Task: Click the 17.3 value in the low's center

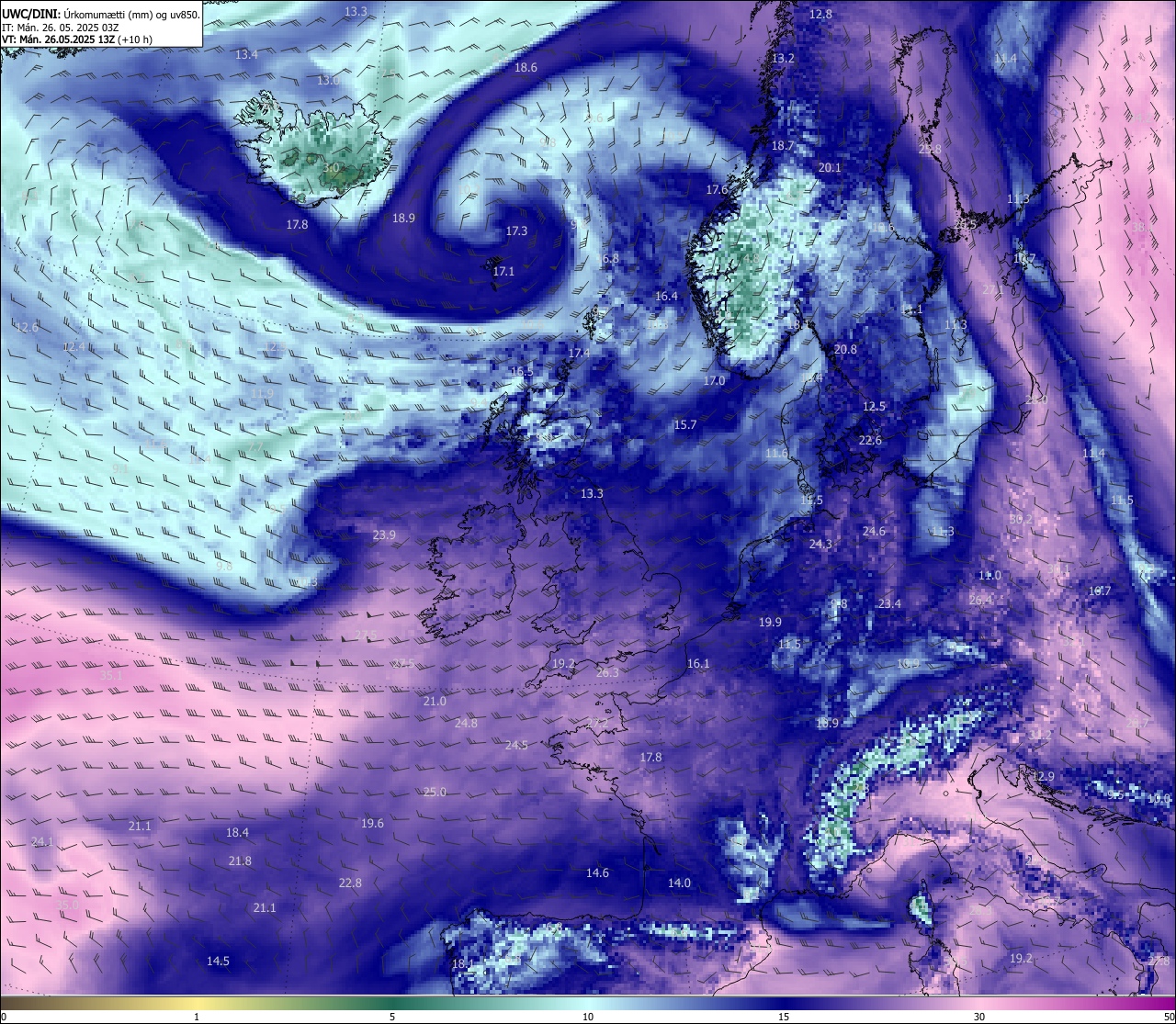Action: coord(516,231)
